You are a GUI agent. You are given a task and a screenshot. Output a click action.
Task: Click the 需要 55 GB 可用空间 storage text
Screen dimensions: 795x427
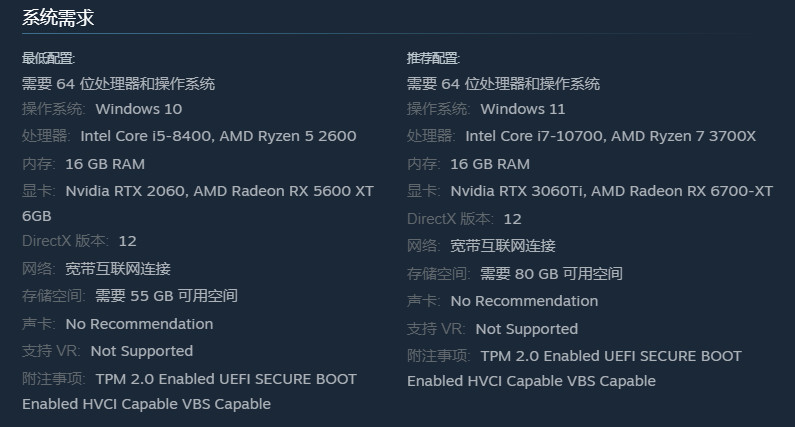click(x=166, y=296)
